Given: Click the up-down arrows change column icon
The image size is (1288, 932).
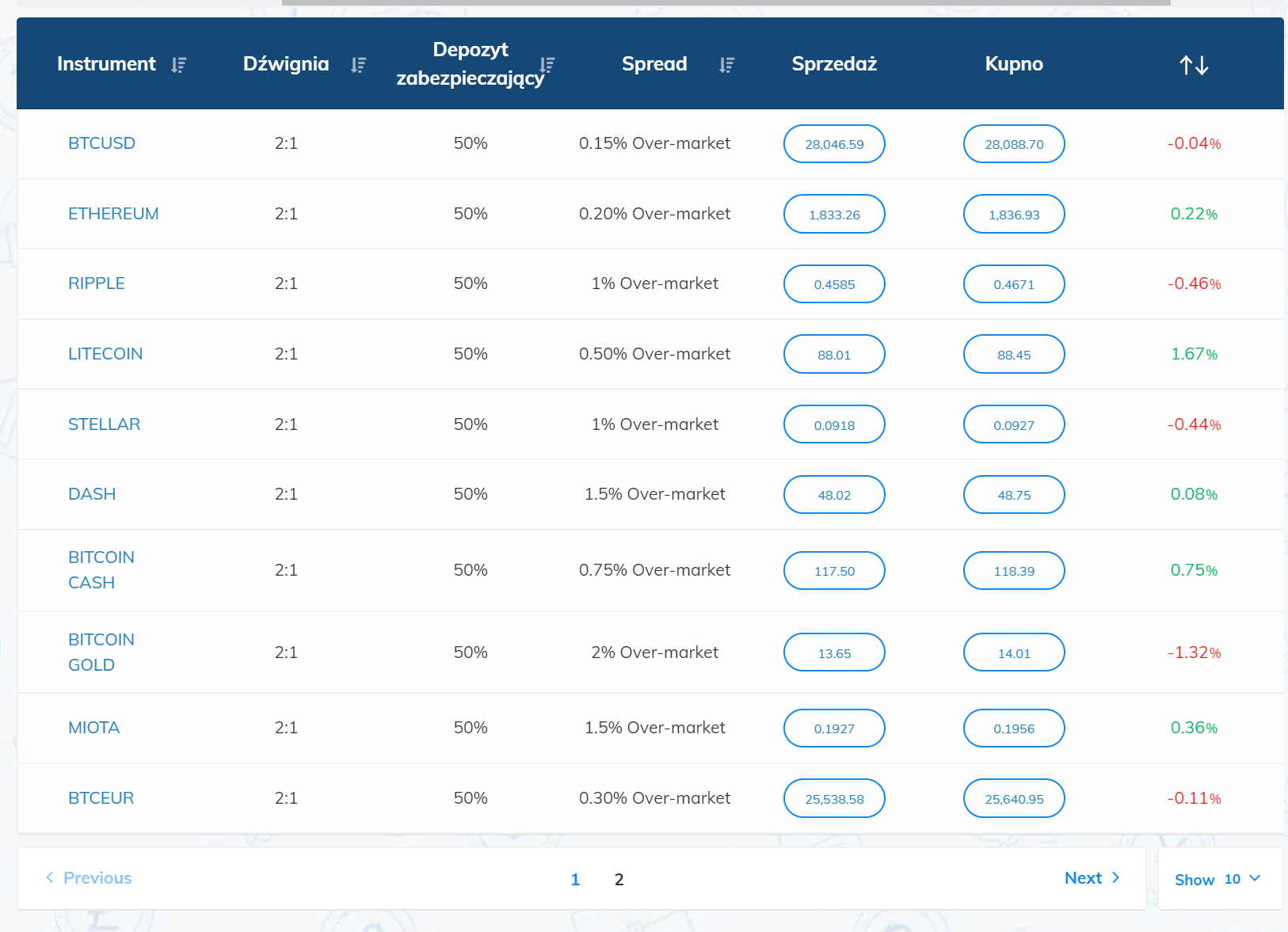Looking at the screenshot, I should [1194, 65].
